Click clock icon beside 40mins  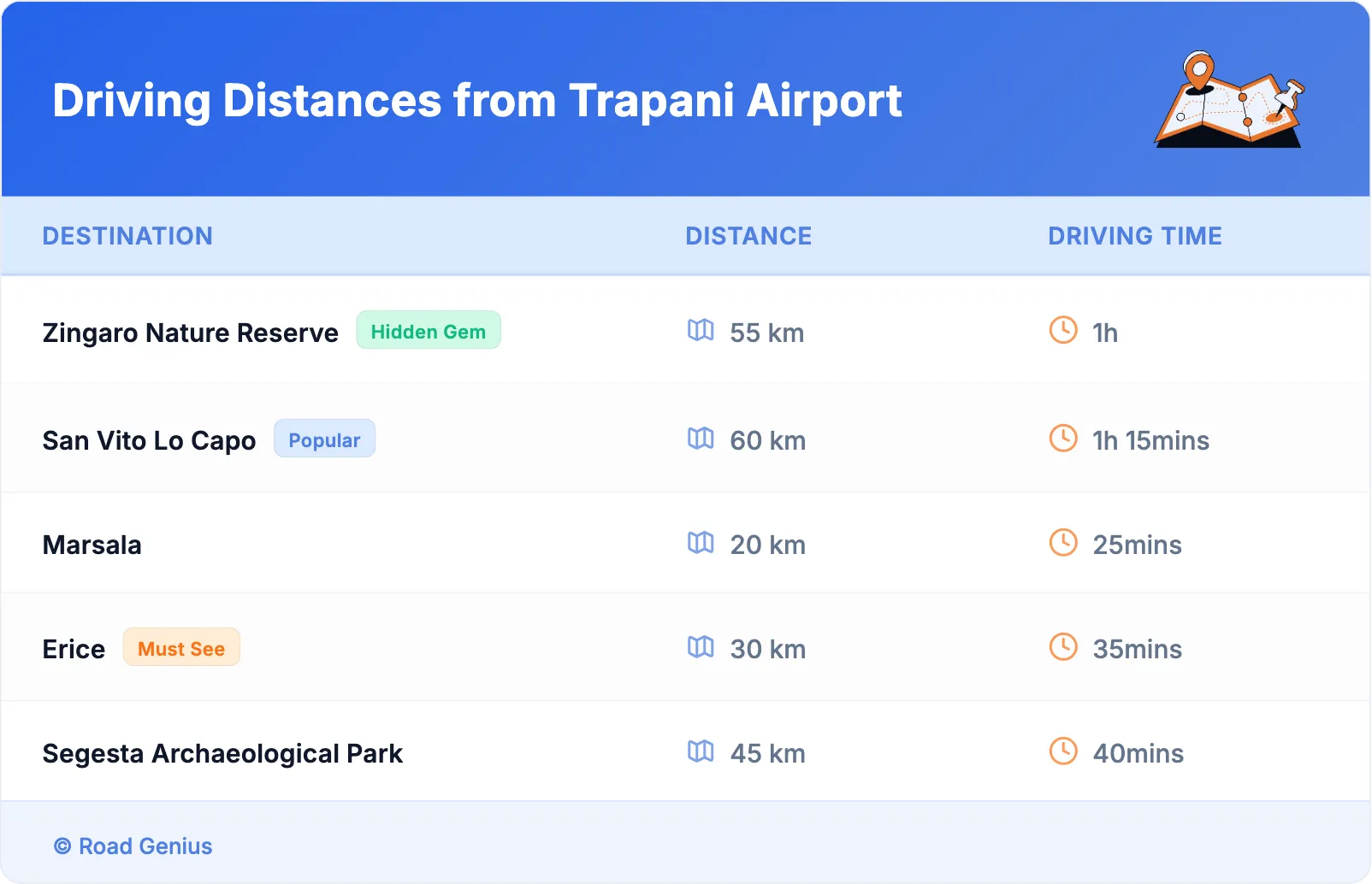pyautogui.click(x=1063, y=751)
